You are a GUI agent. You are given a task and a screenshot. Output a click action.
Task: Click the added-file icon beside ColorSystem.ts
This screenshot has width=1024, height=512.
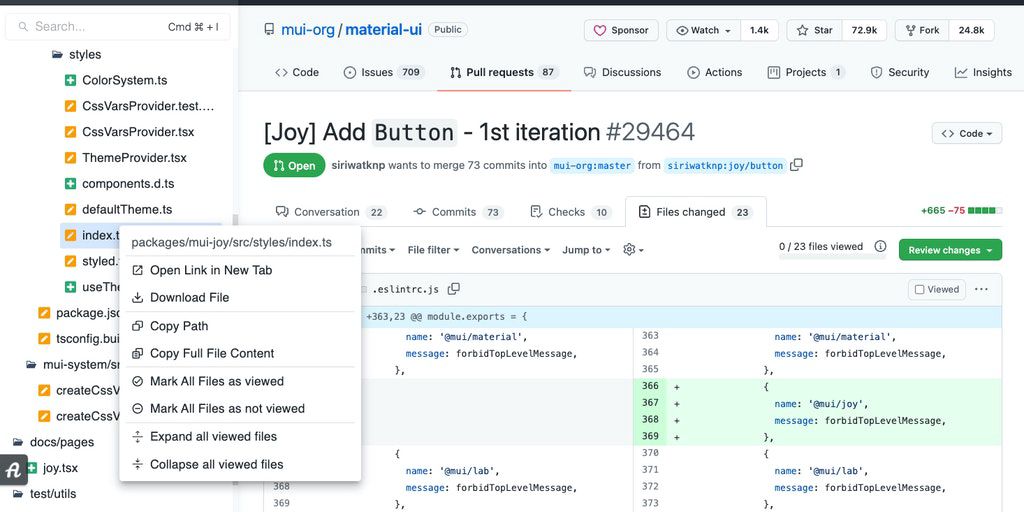point(70,80)
